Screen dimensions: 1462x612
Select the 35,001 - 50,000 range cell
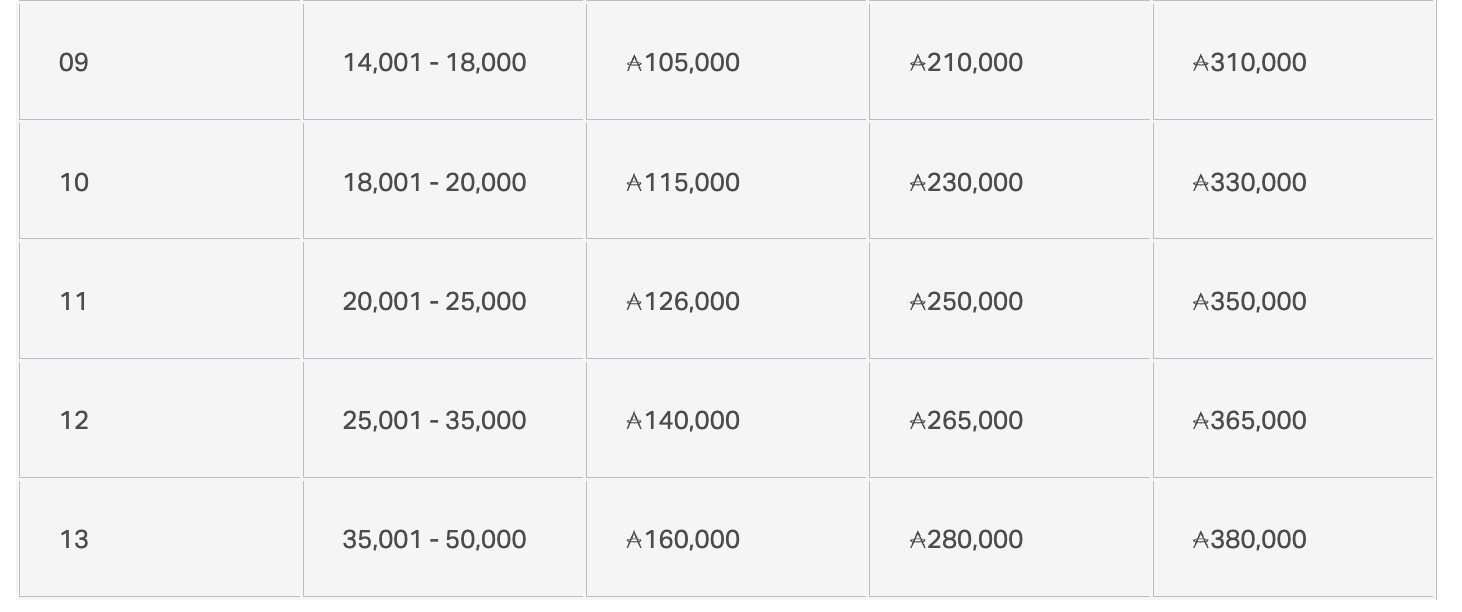coord(434,539)
